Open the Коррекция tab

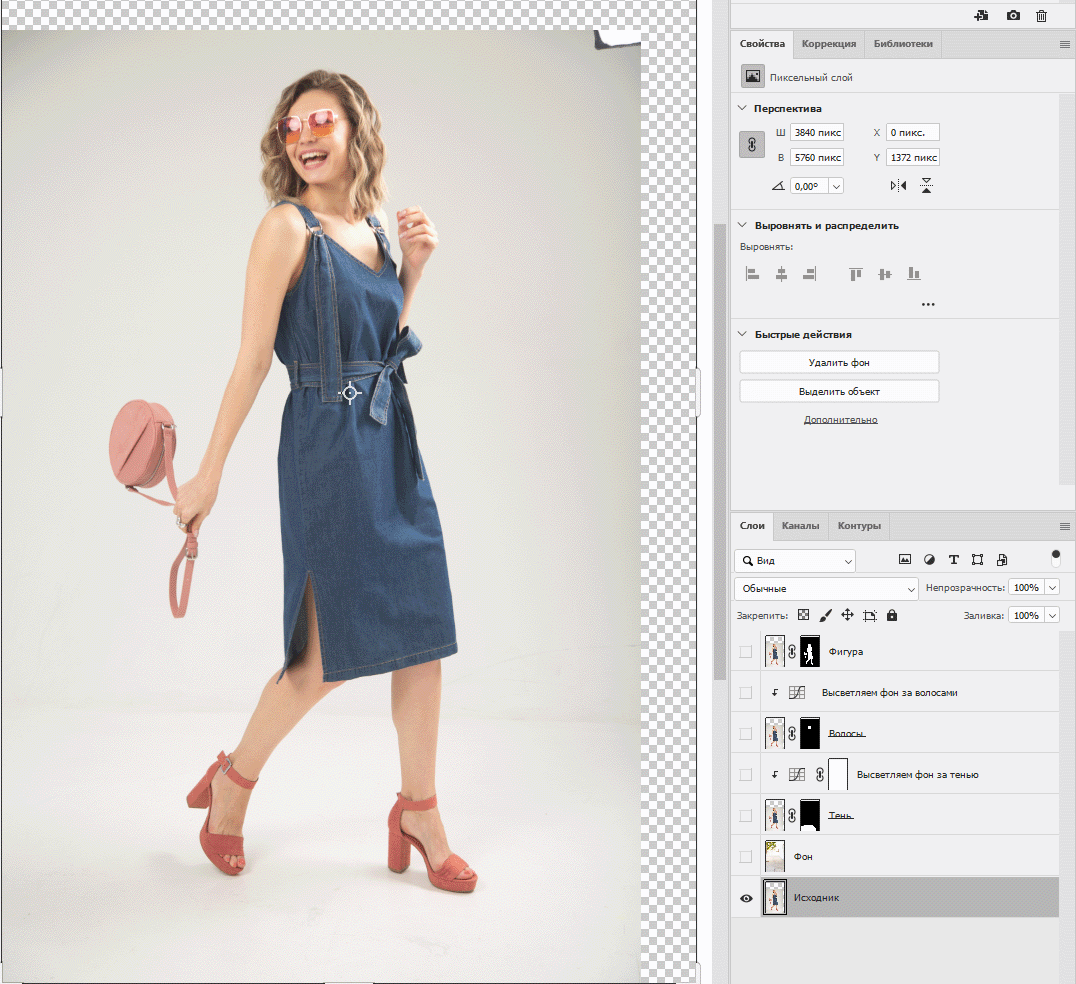[828, 44]
